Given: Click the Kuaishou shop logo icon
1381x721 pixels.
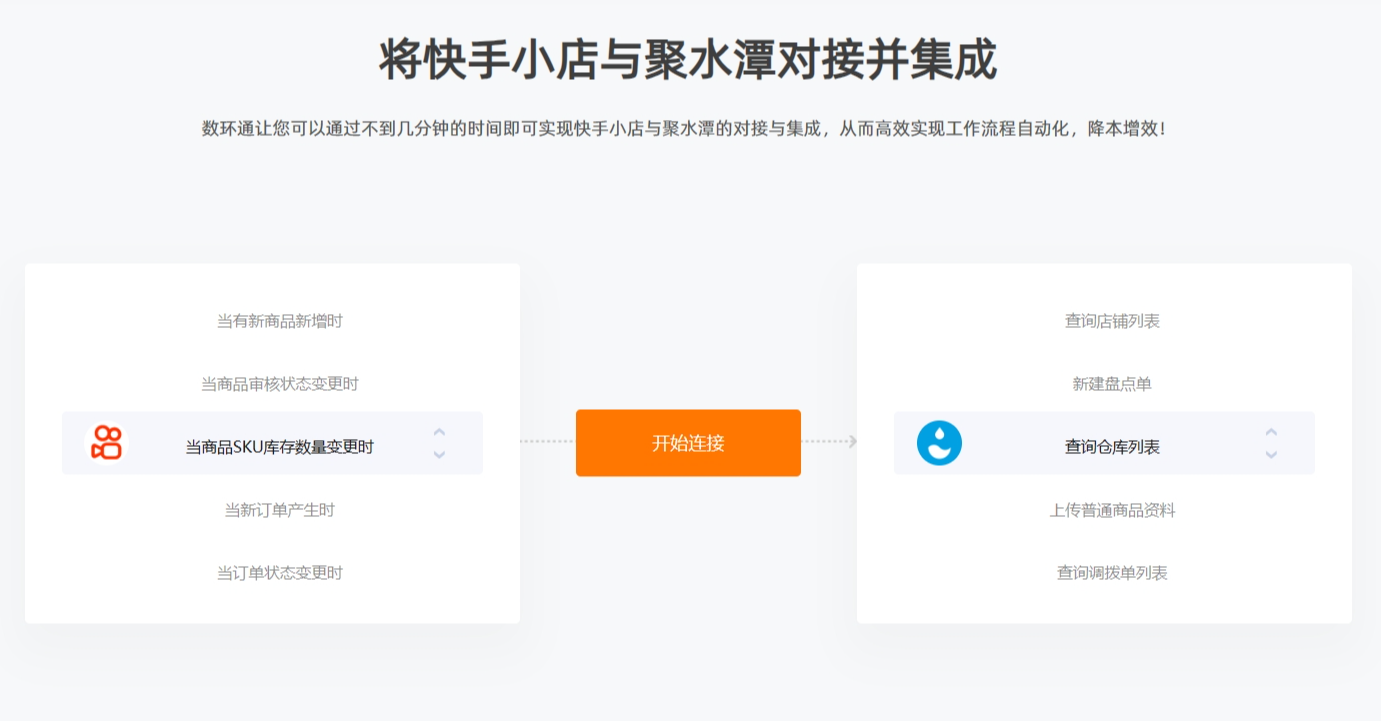Looking at the screenshot, I should point(106,442).
